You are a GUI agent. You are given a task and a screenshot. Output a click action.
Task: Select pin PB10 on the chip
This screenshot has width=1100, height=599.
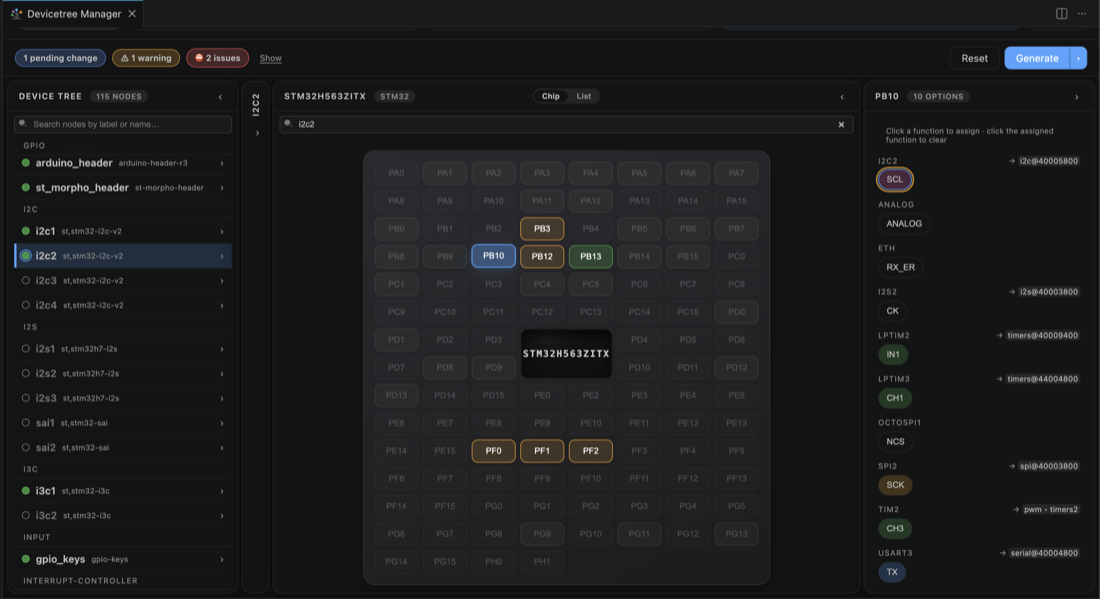pyautogui.click(x=493, y=256)
